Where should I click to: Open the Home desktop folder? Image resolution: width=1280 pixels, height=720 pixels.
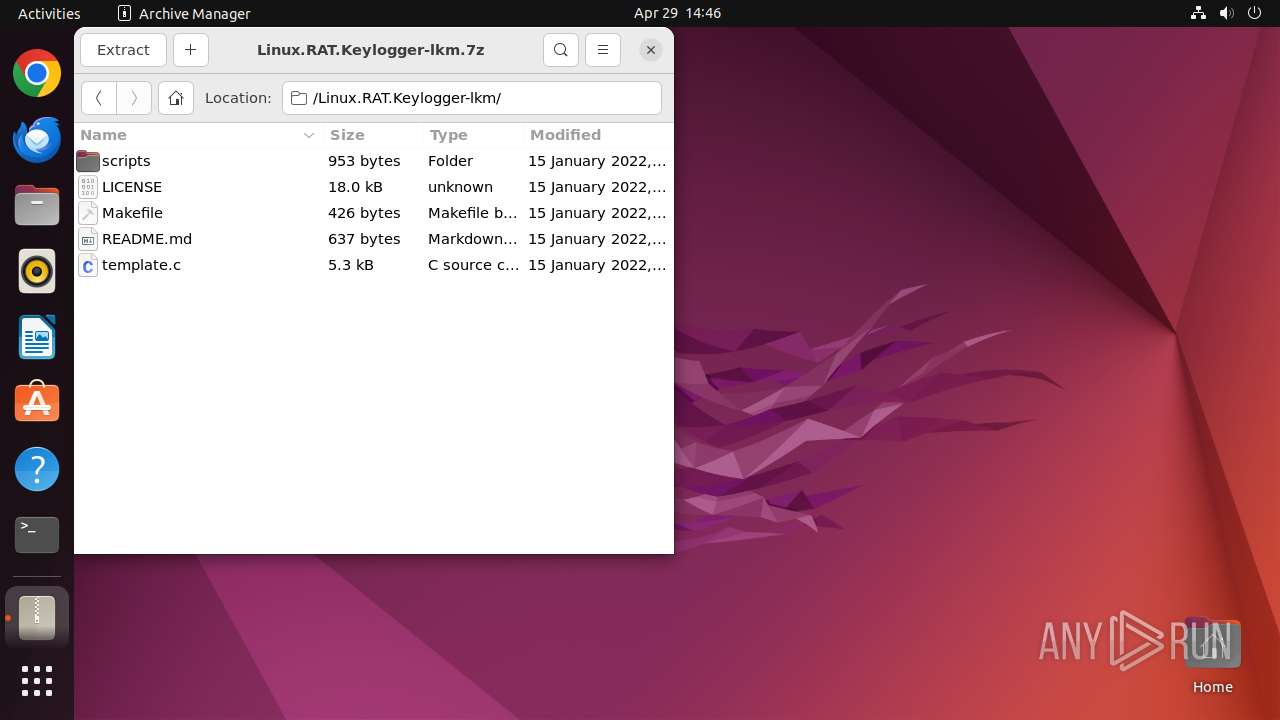[x=1212, y=656]
